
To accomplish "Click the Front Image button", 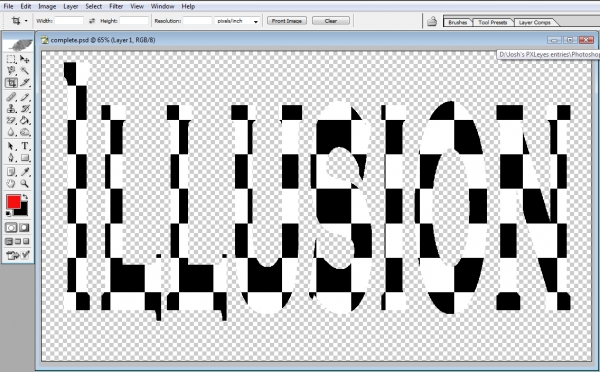I will tap(287, 21).
